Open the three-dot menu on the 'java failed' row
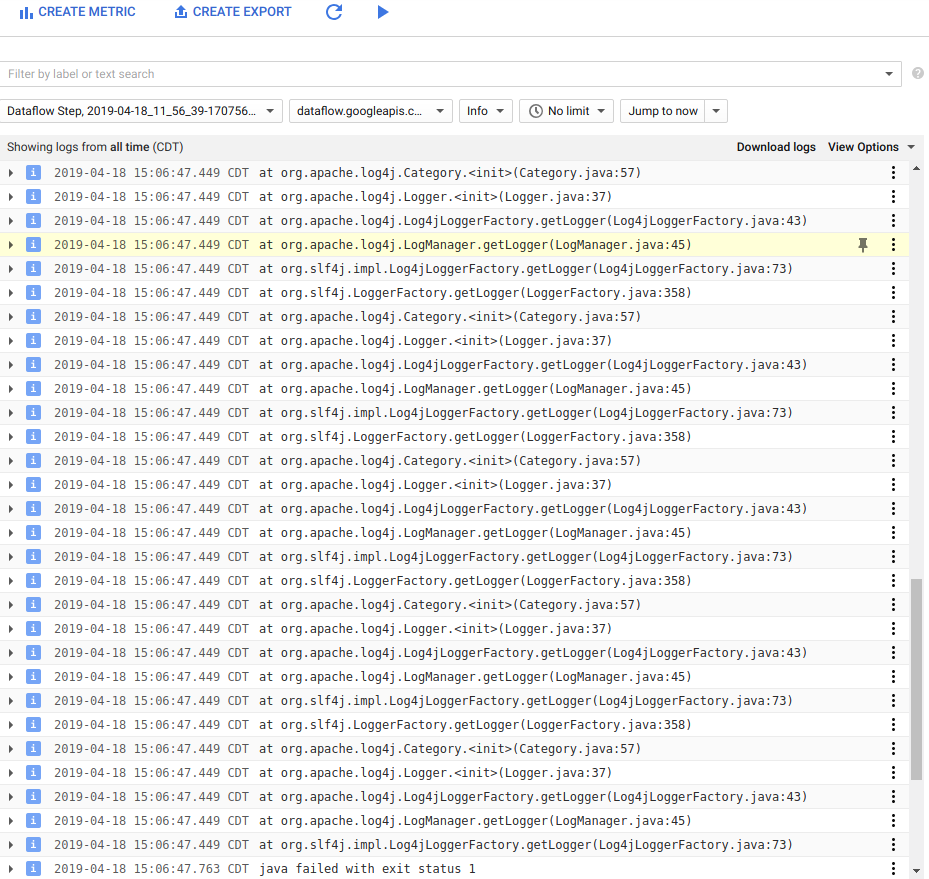The width and height of the screenshot is (929, 879). [893, 869]
